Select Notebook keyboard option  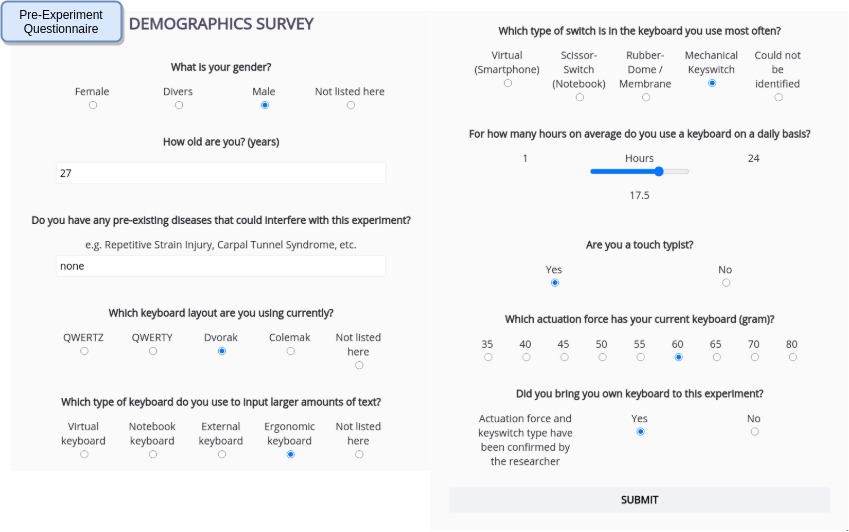click(x=153, y=454)
